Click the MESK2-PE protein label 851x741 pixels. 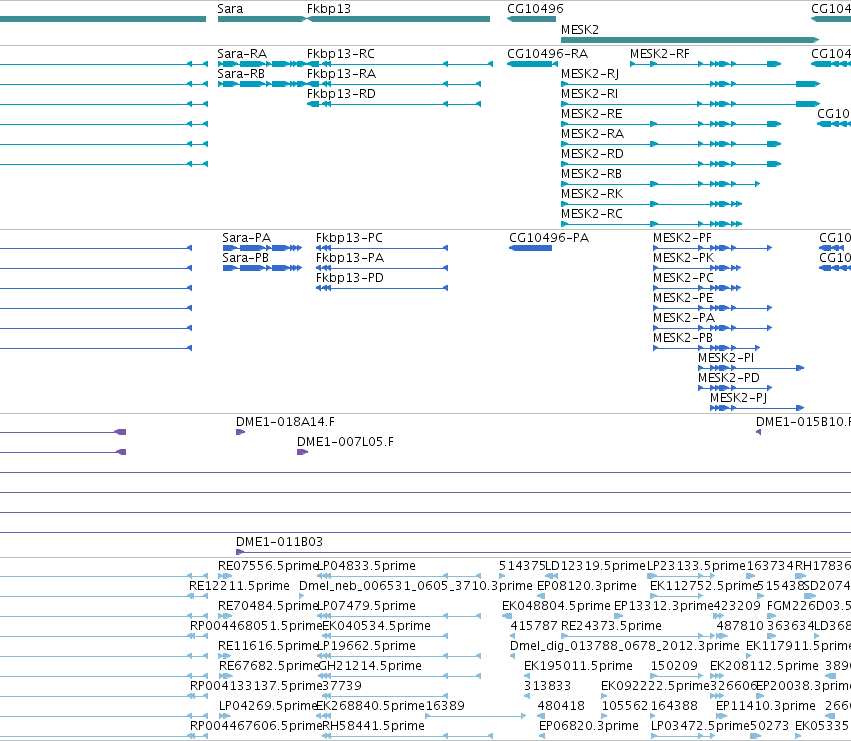click(x=683, y=298)
